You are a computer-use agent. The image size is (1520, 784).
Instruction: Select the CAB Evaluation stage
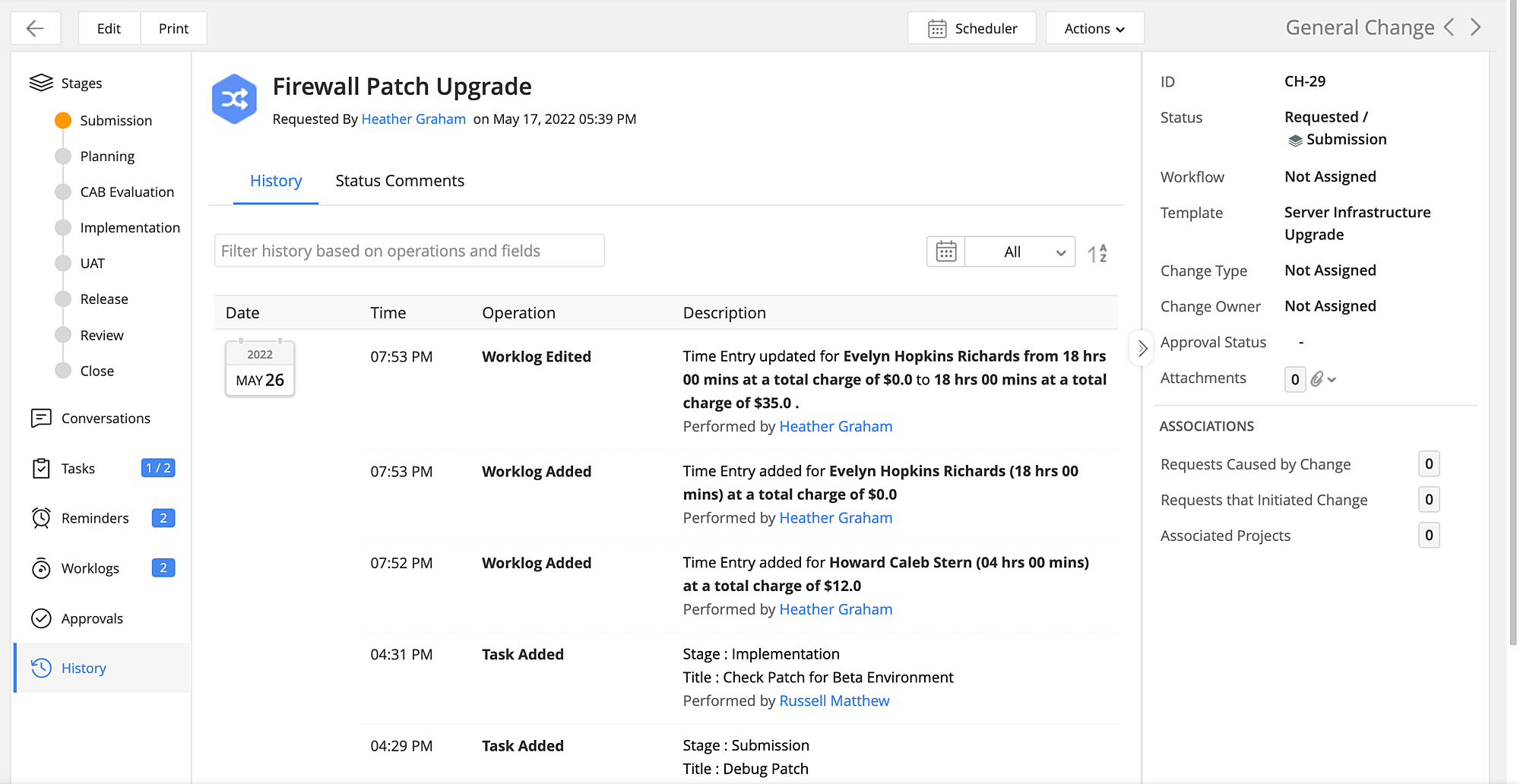[x=127, y=192]
